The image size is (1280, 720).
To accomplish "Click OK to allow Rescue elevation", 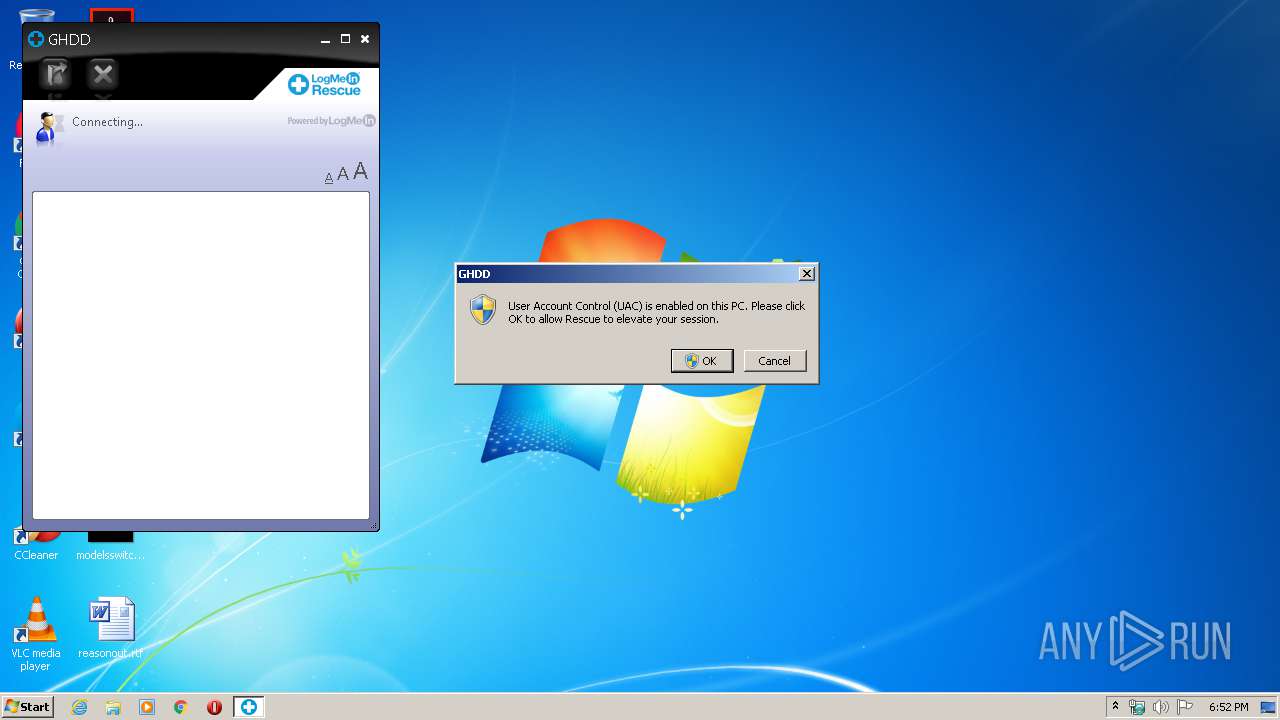I will click(x=702, y=361).
